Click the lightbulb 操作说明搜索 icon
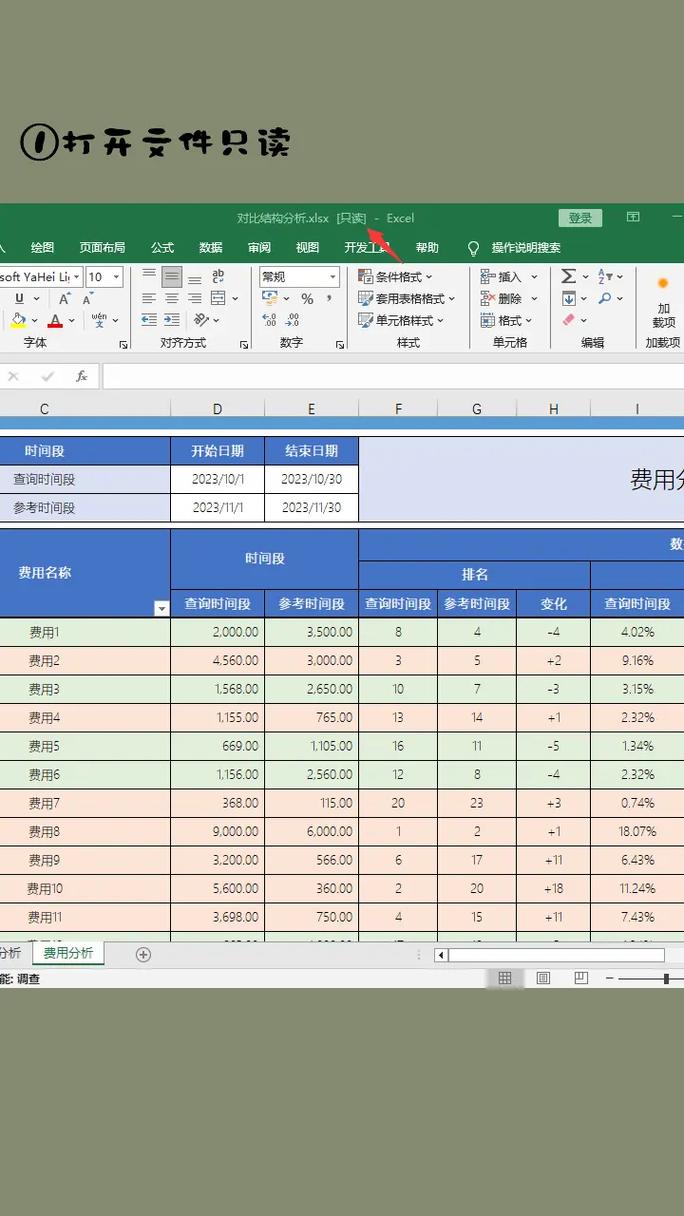 coord(473,248)
